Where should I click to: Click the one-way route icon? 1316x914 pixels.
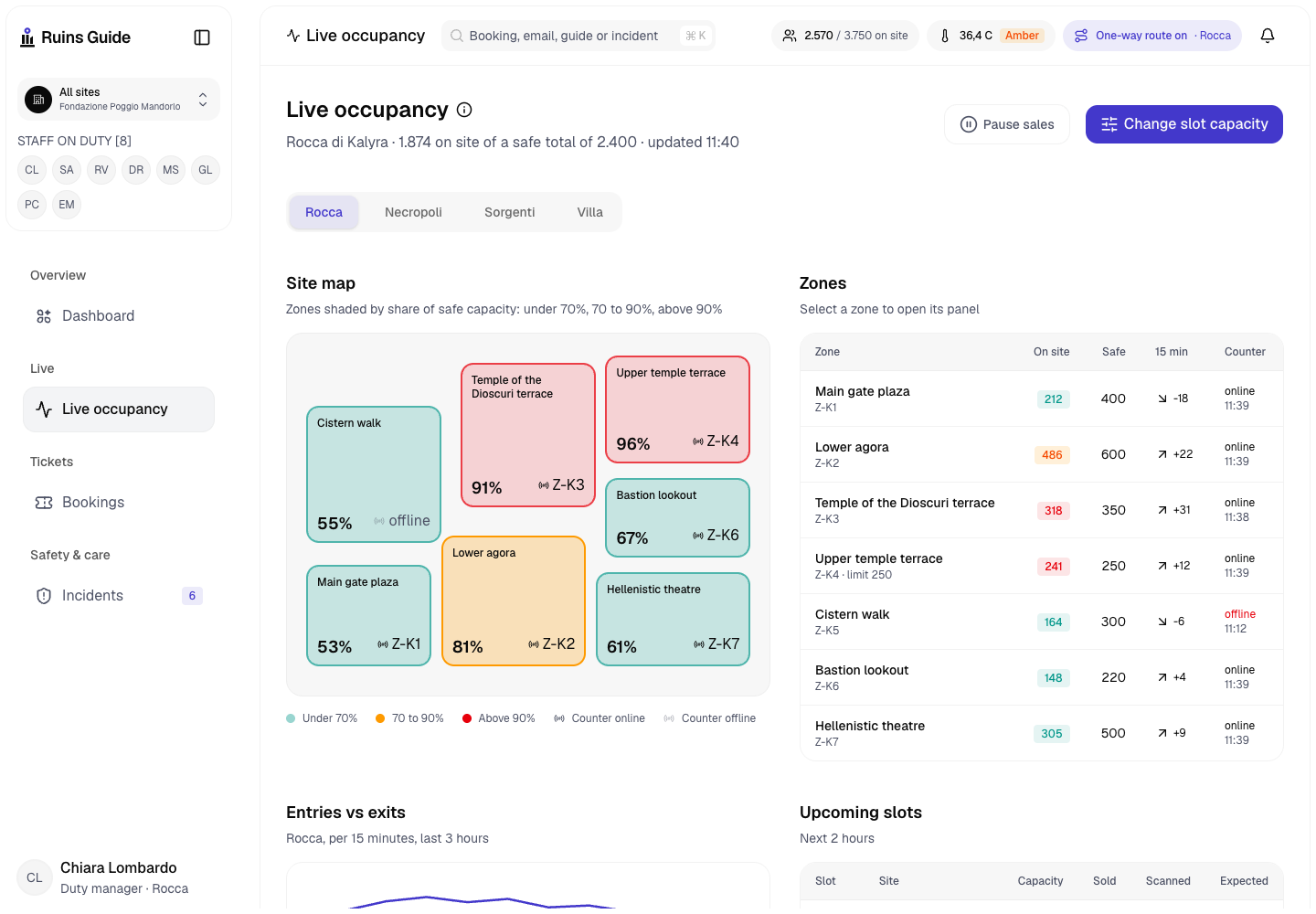click(x=1081, y=36)
